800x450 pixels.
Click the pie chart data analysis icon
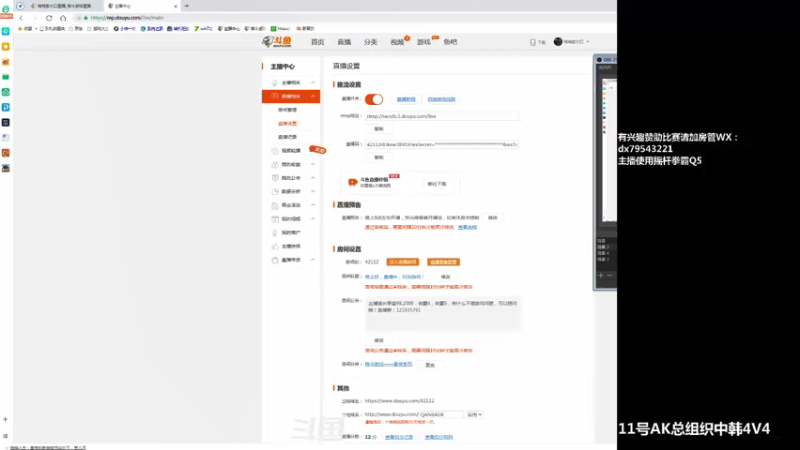274,192
